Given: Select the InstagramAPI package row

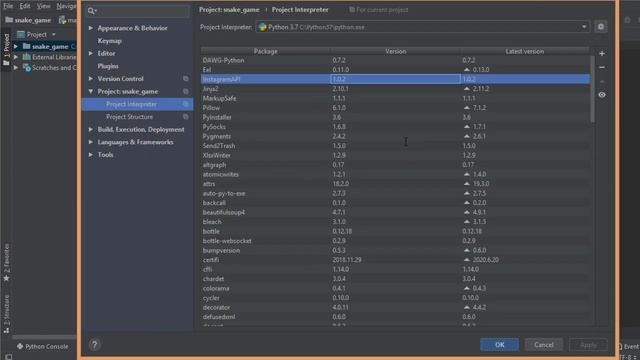Looking at the screenshot, I should point(395,79).
